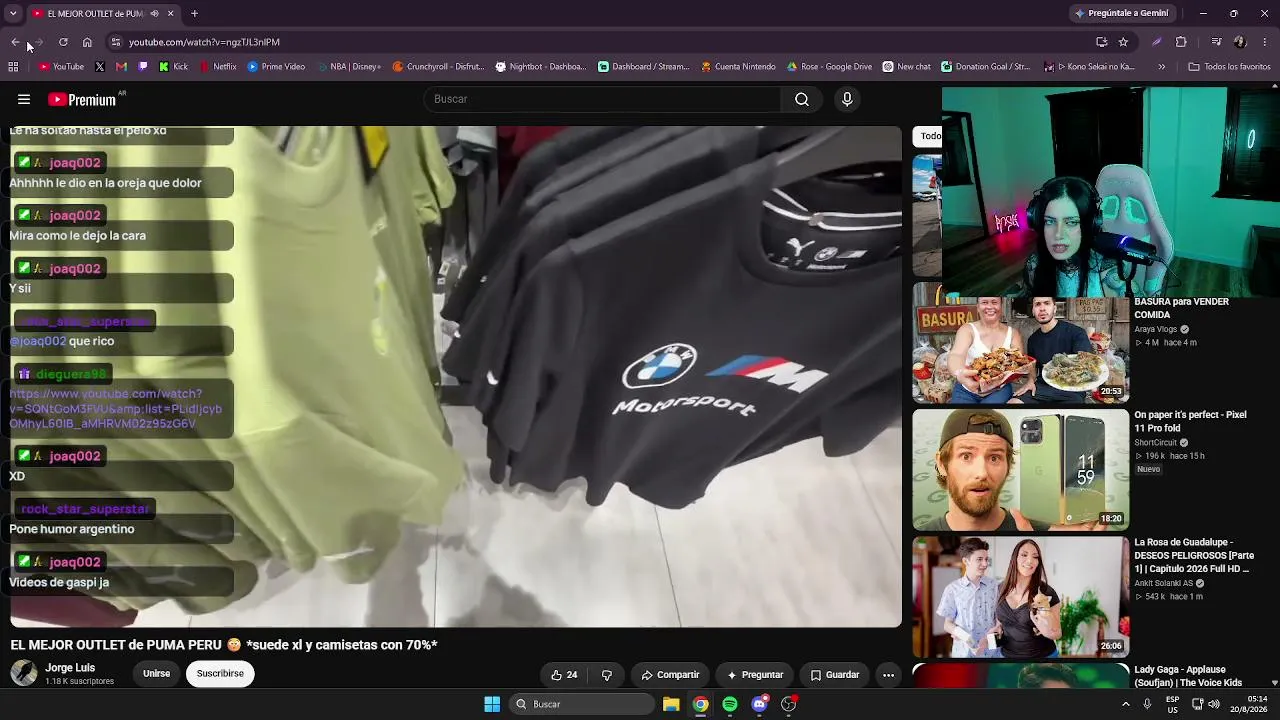The width and height of the screenshot is (1280, 720).
Task: Open the media controls icon in toolbar
Action: (x=1216, y=42)
